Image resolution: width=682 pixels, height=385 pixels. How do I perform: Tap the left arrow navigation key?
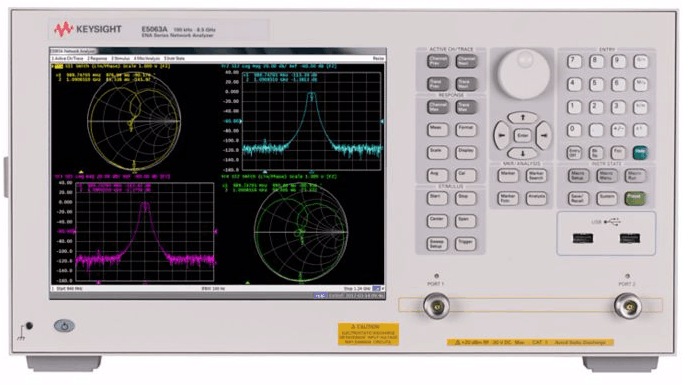pyautogui.click(x=501, y=135)
